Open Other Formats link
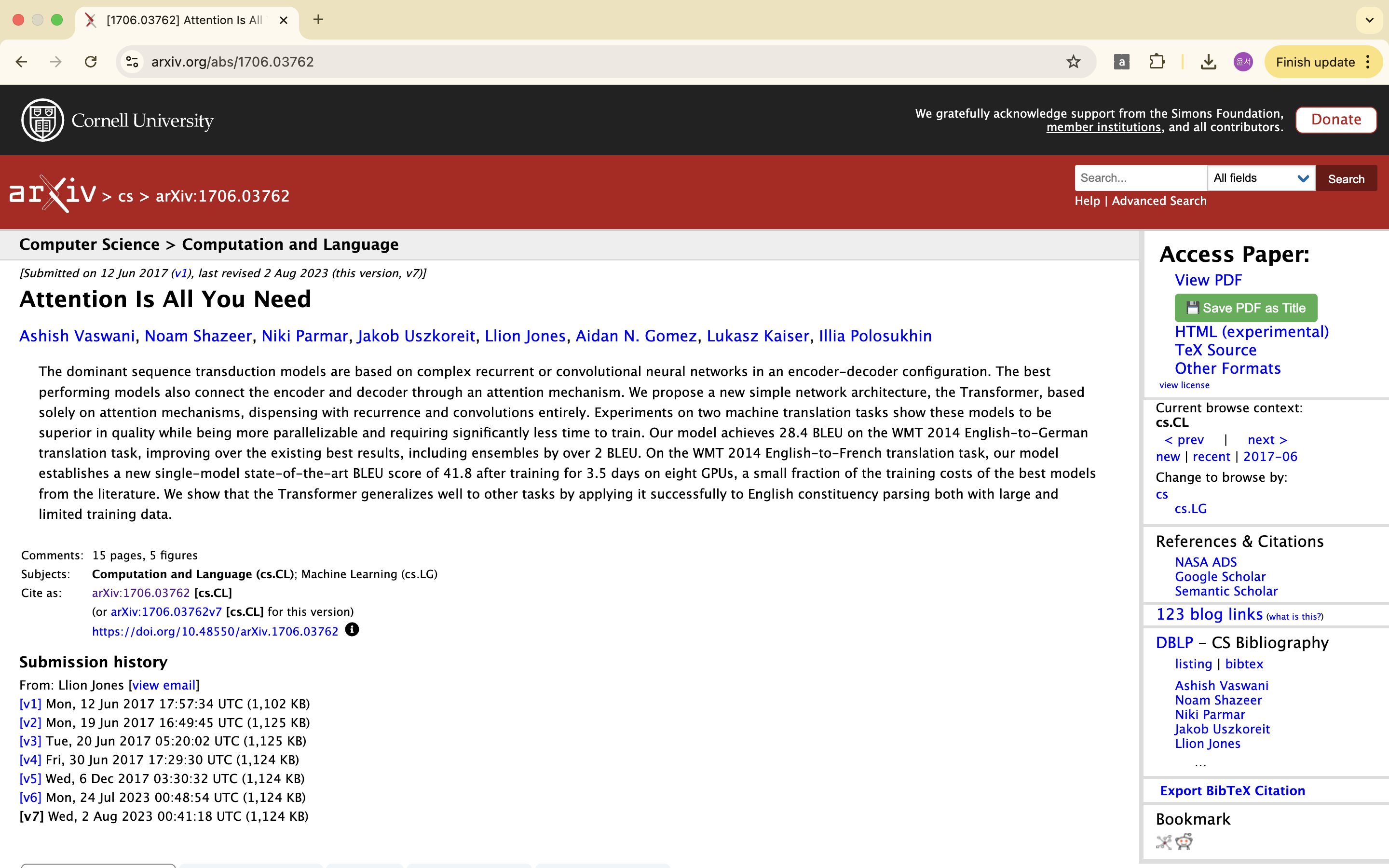 pos(1227,368)
